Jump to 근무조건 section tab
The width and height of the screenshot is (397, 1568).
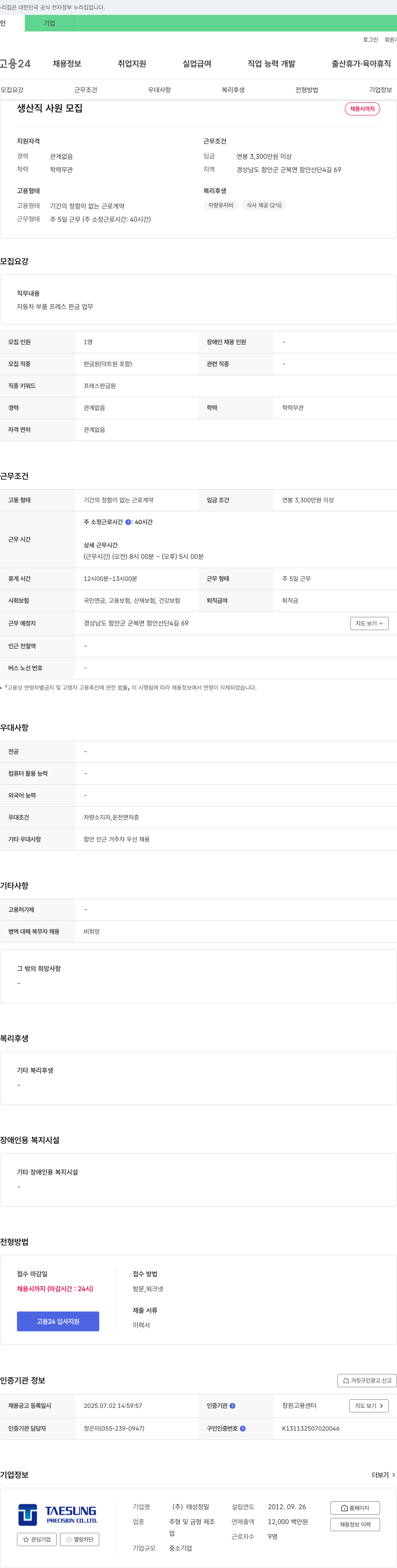coord(86,90)
